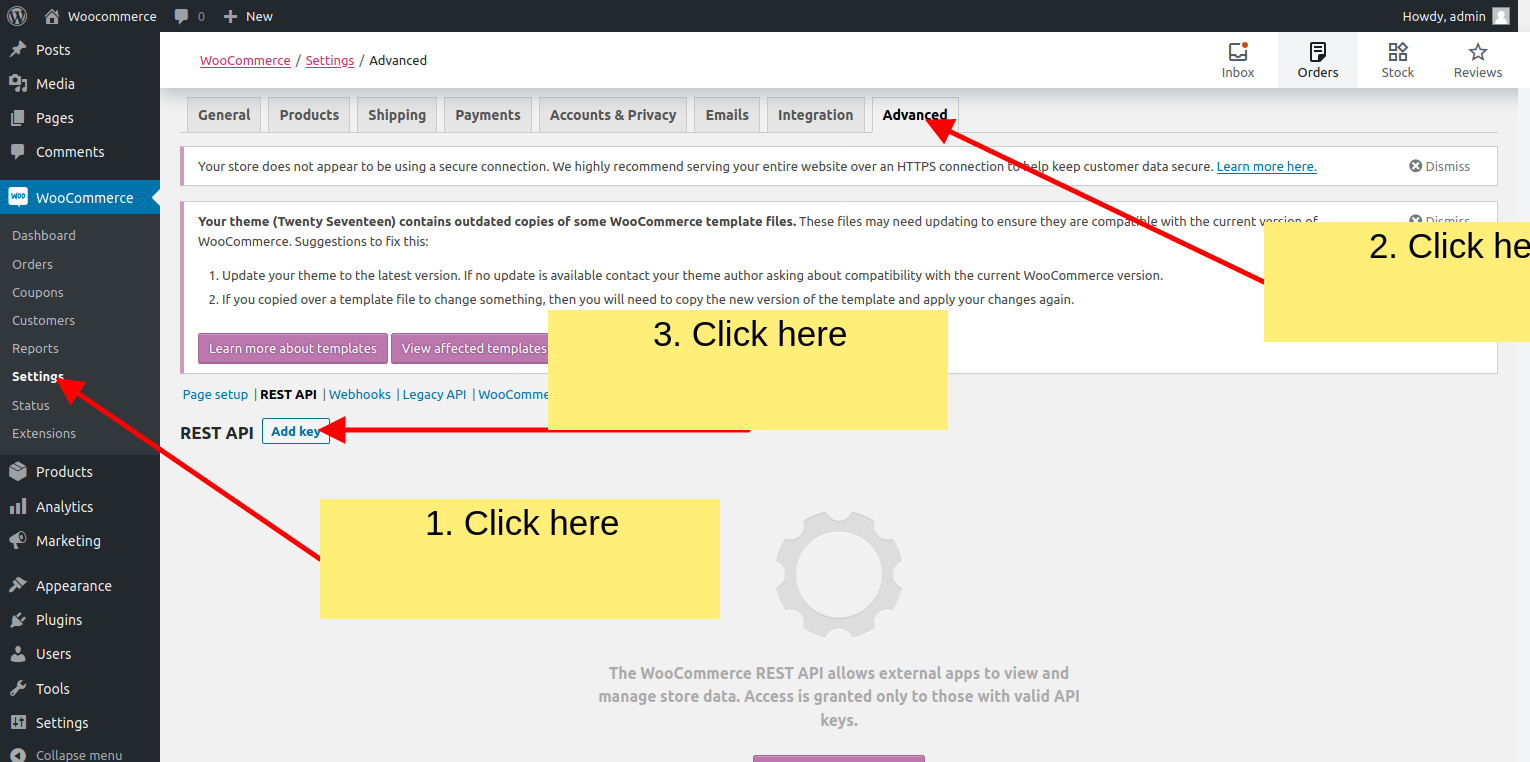Open the Products box icon
The image size is (1530, 762).
point(18,472)
